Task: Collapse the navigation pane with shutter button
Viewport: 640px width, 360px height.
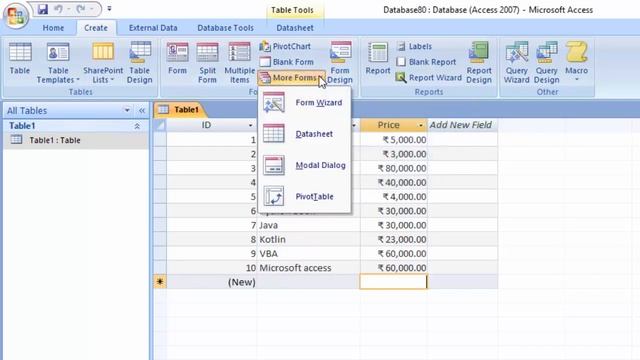Action: [x=142, y=110]
